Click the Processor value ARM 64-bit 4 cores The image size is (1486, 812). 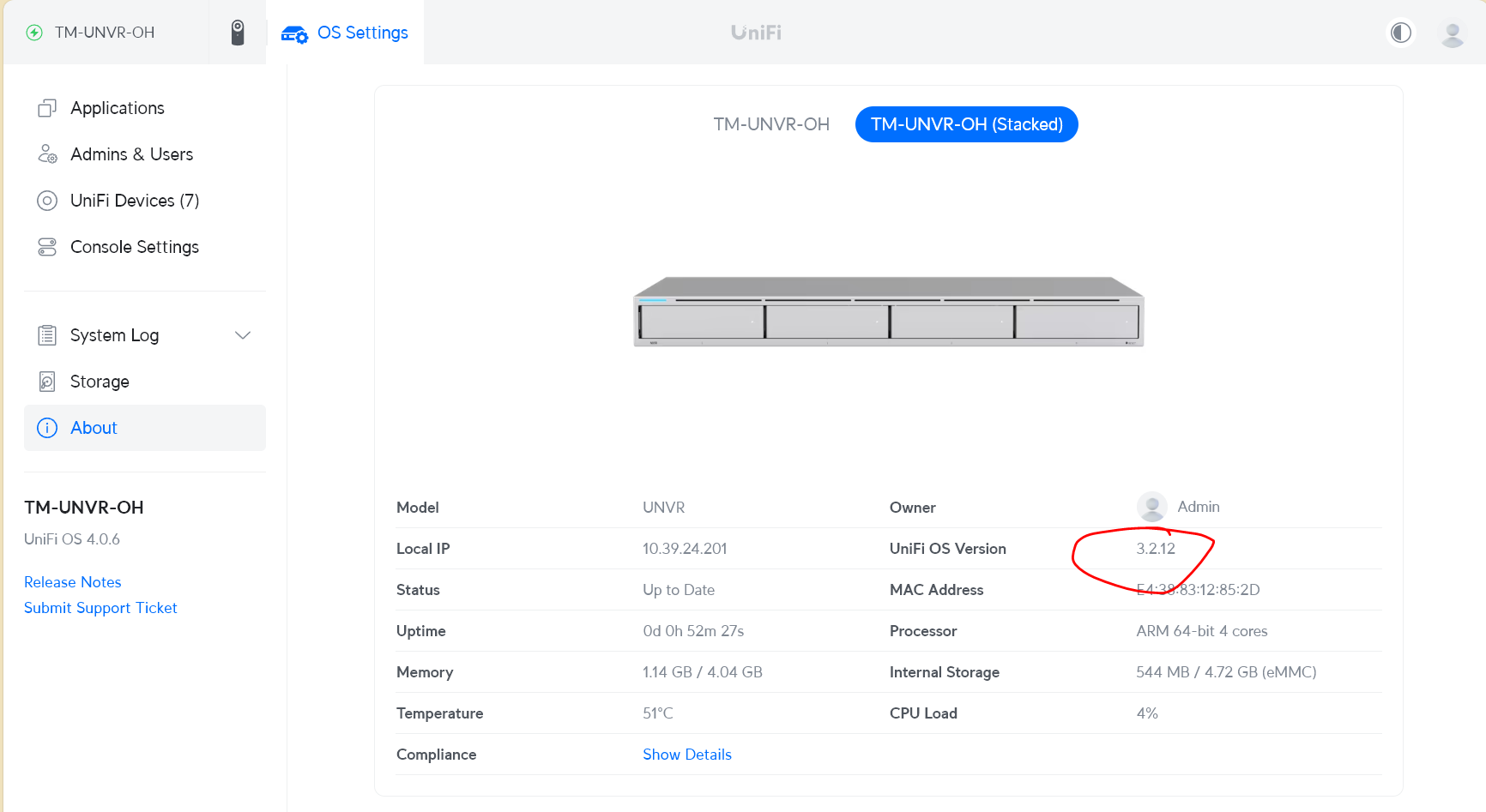[1202, 631]
